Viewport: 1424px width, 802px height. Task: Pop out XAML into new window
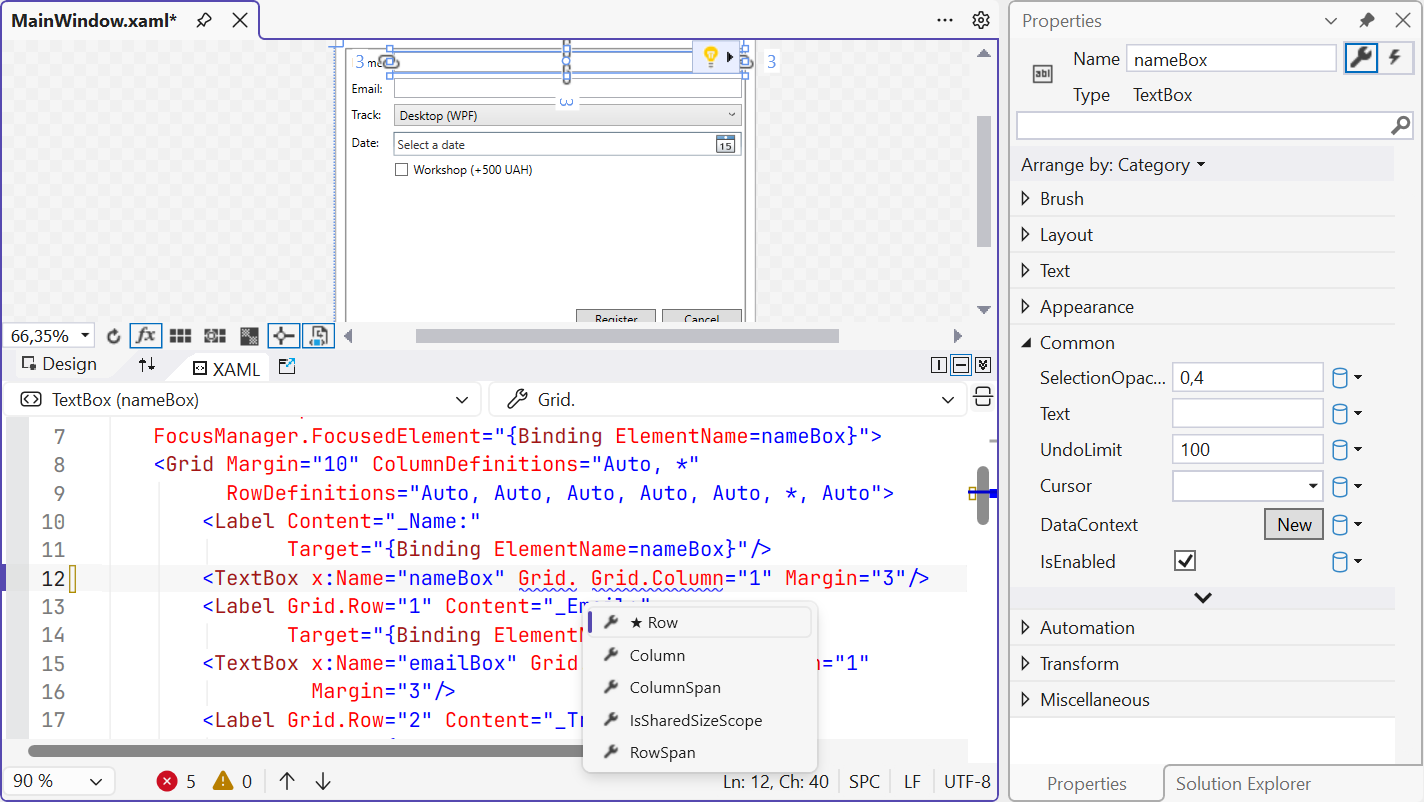[x=287, y=366]
